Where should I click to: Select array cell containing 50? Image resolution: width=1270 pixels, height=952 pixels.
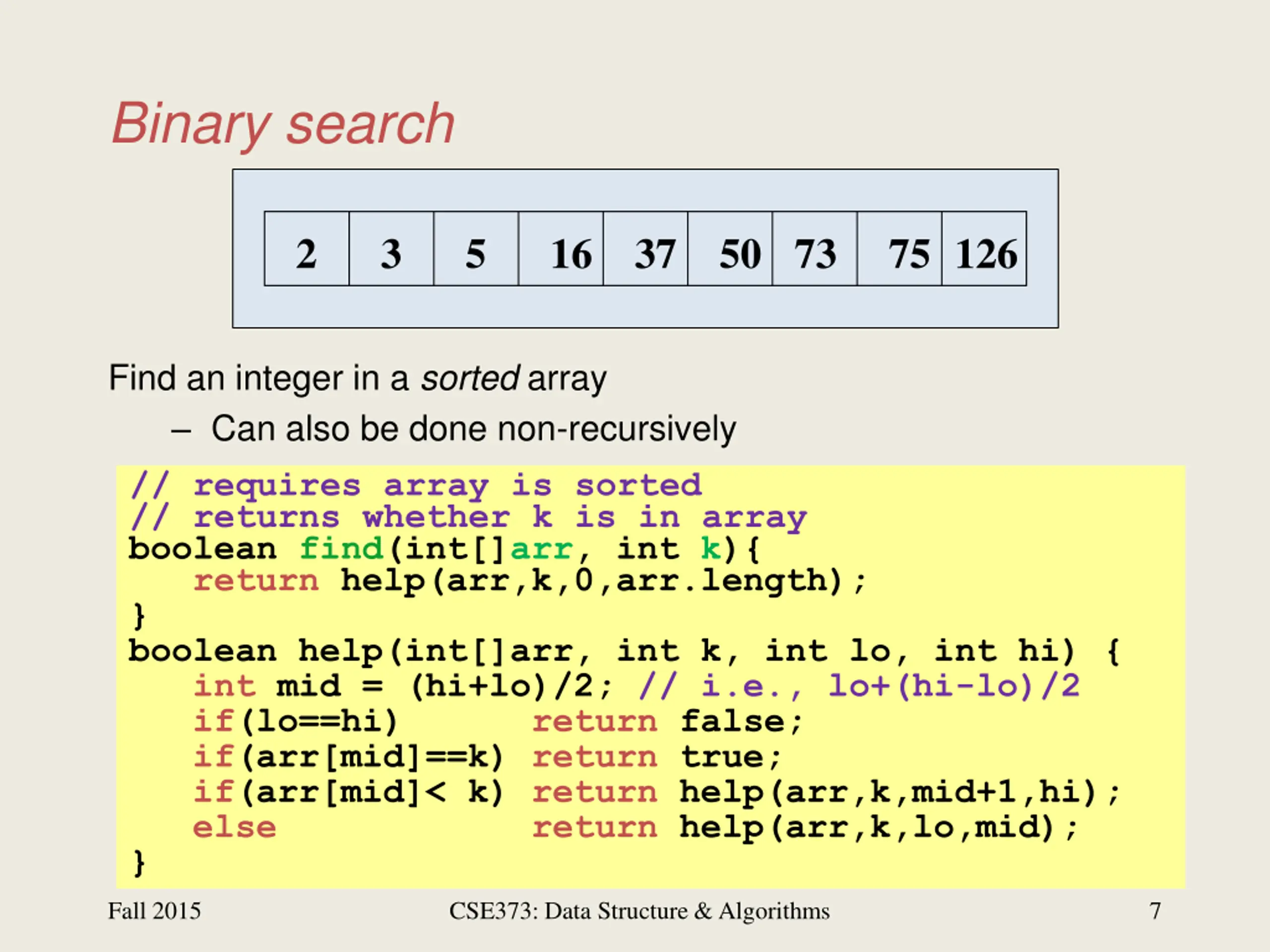pos(730,248)
